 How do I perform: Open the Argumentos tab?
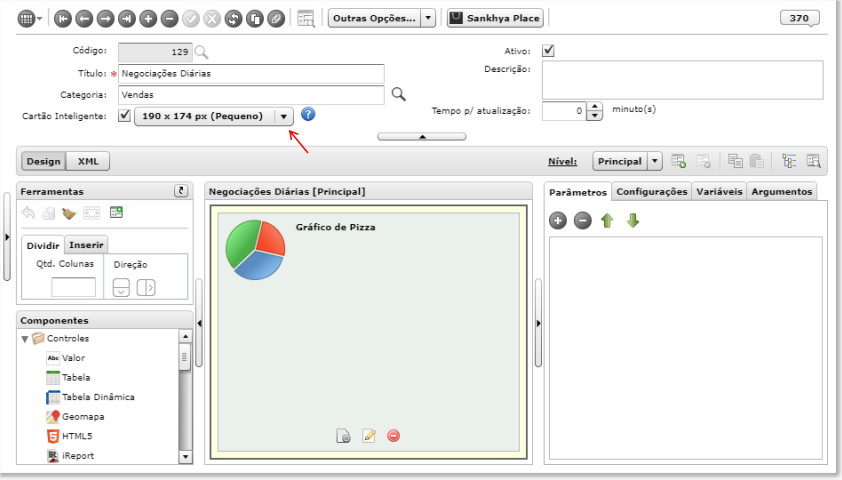[x=781, y=192]
